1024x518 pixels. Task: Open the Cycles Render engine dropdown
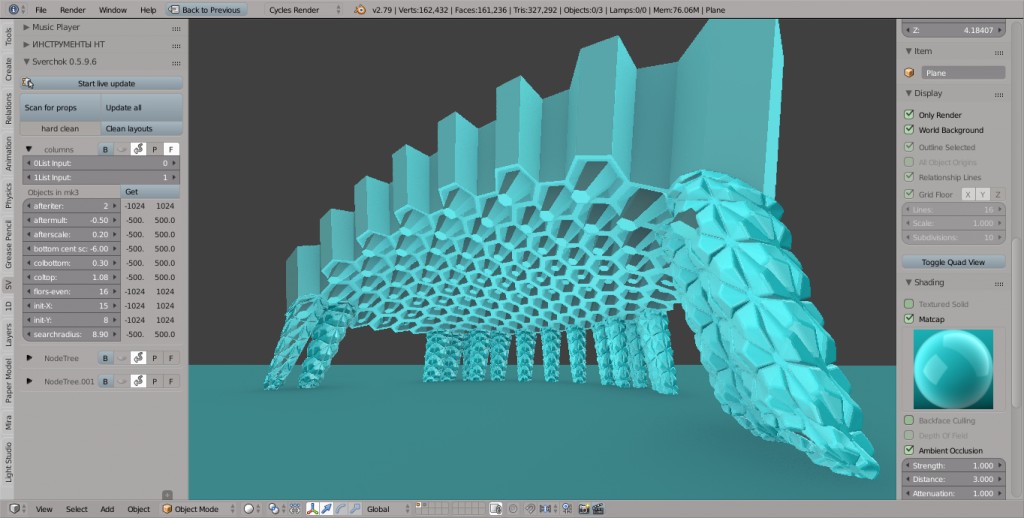(x=304, y=9)
